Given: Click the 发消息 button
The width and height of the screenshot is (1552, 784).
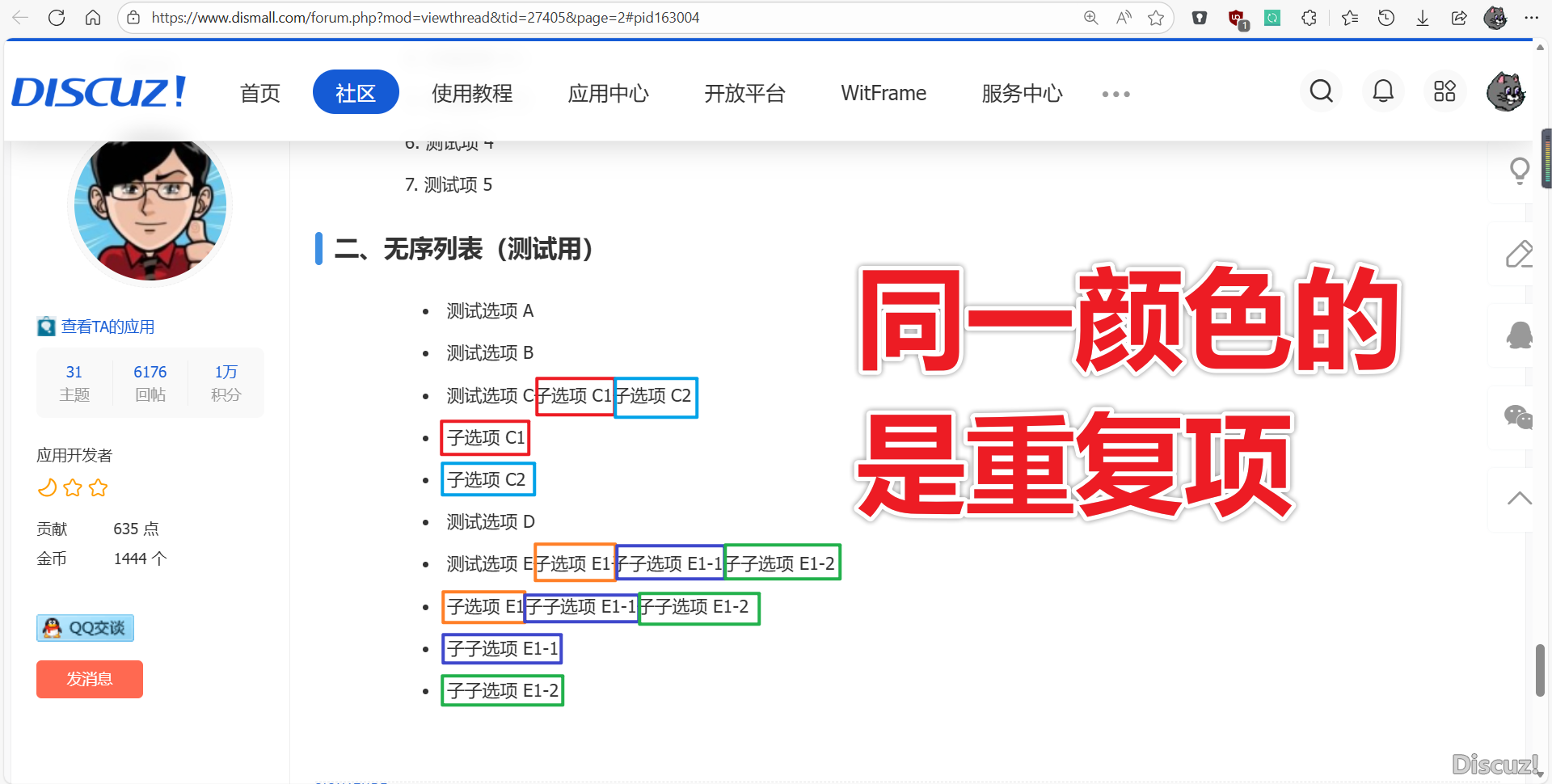Looking at the screenshot, I should [x=89, y=679].
